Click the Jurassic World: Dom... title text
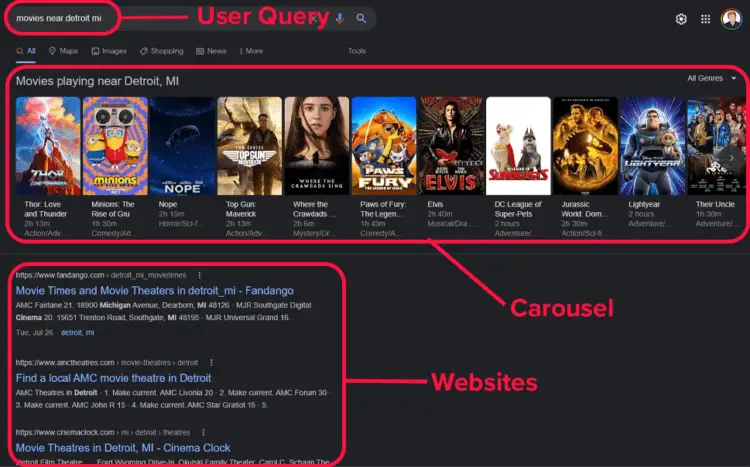The height and width of the screenshot is (467, 750). click(x=585, y=209)
